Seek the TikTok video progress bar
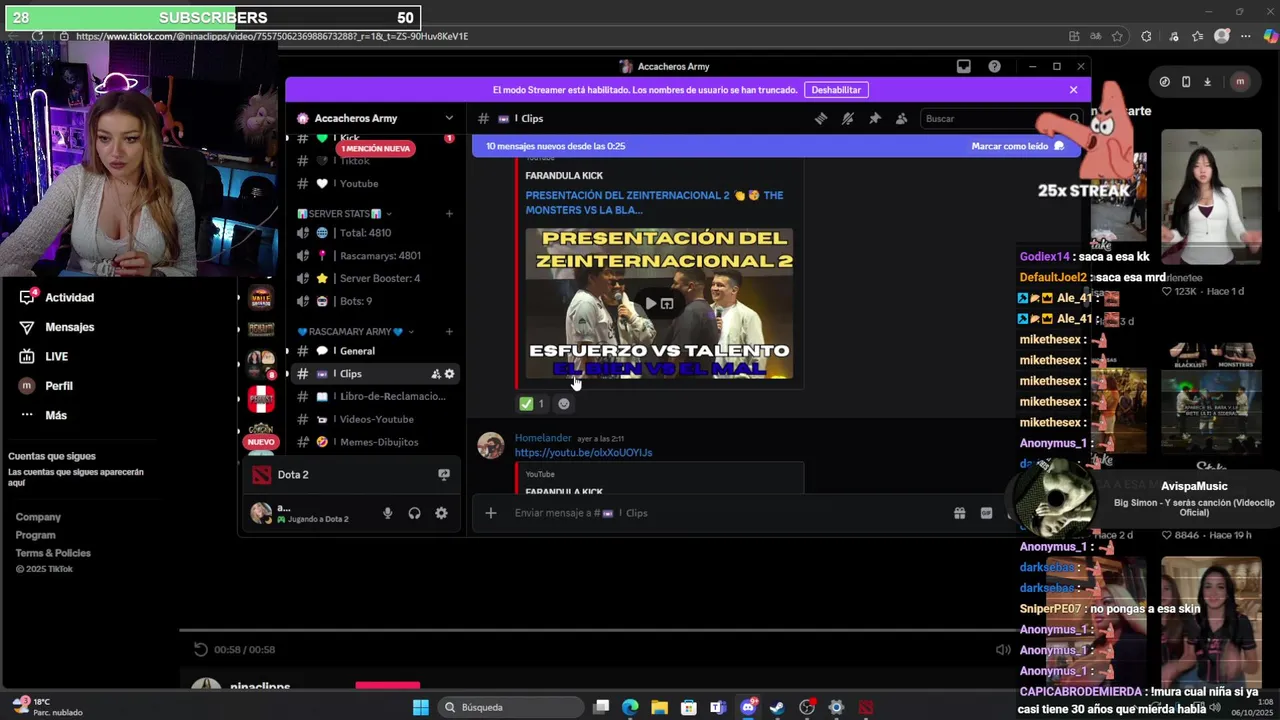Image resolution: width=1280 pixels, height=720 pixels. (x=597, y=631)
